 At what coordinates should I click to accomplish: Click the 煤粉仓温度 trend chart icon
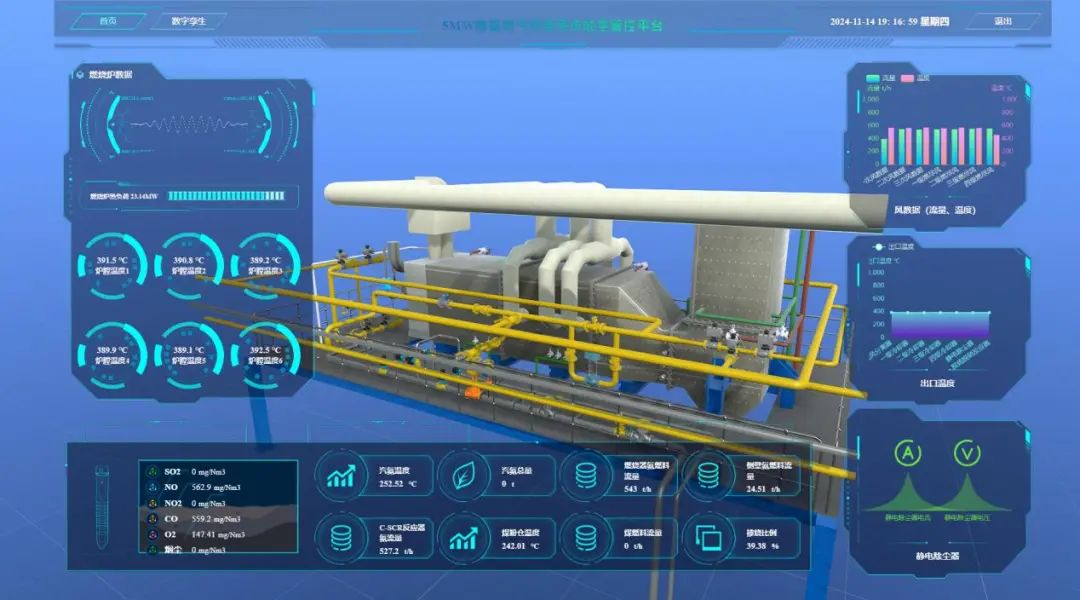462,538
